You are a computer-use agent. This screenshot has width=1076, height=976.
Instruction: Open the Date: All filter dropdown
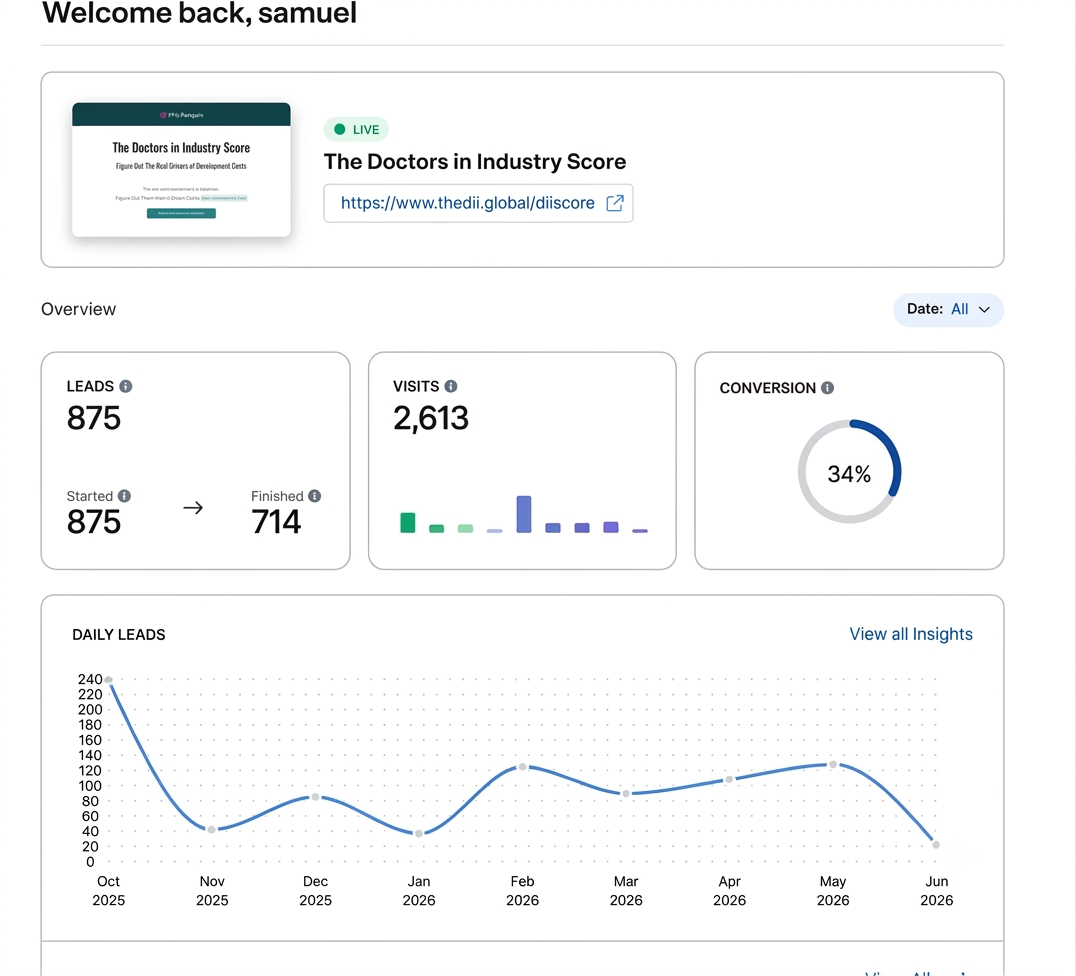[x=948, y=310]
